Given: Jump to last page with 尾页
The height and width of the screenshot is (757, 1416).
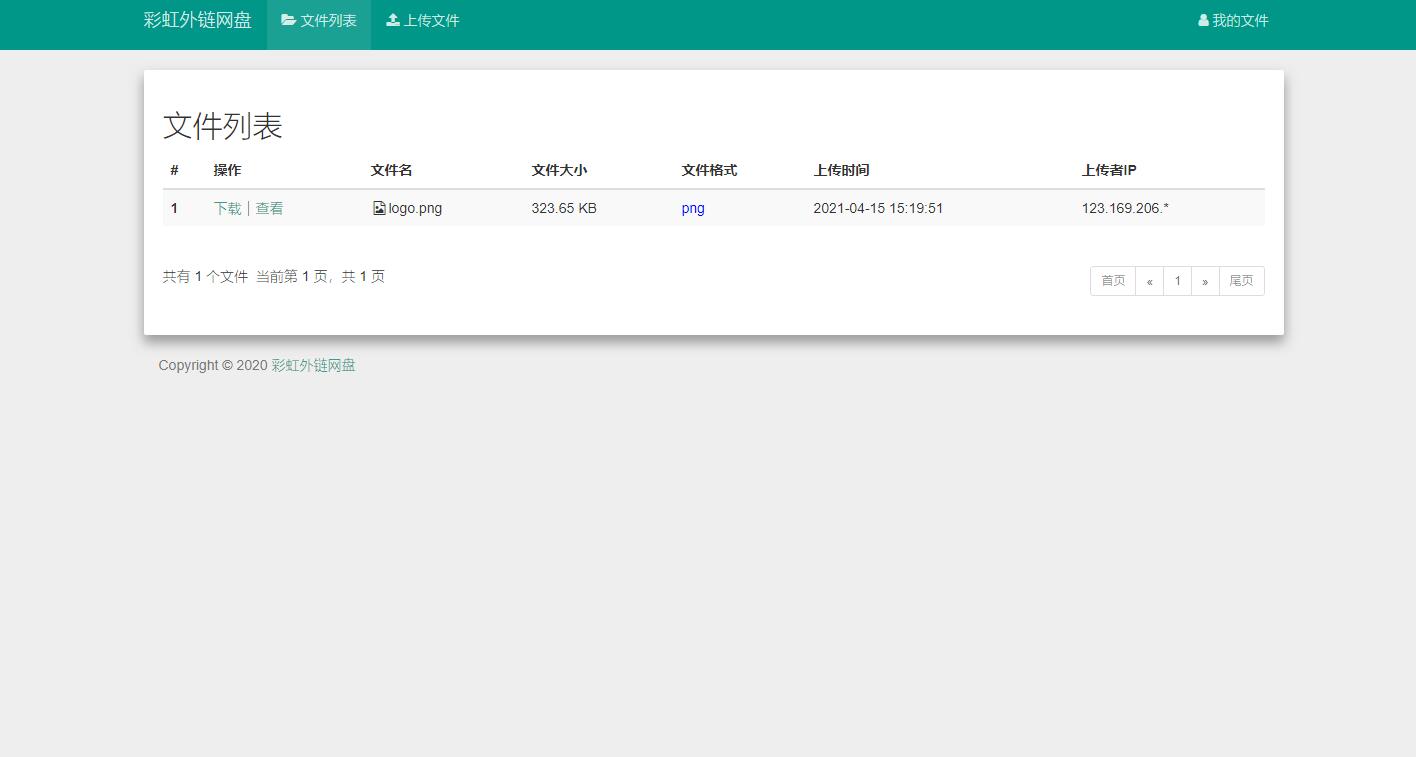Looking at the screenshot, I should [x=1241, y=281].
